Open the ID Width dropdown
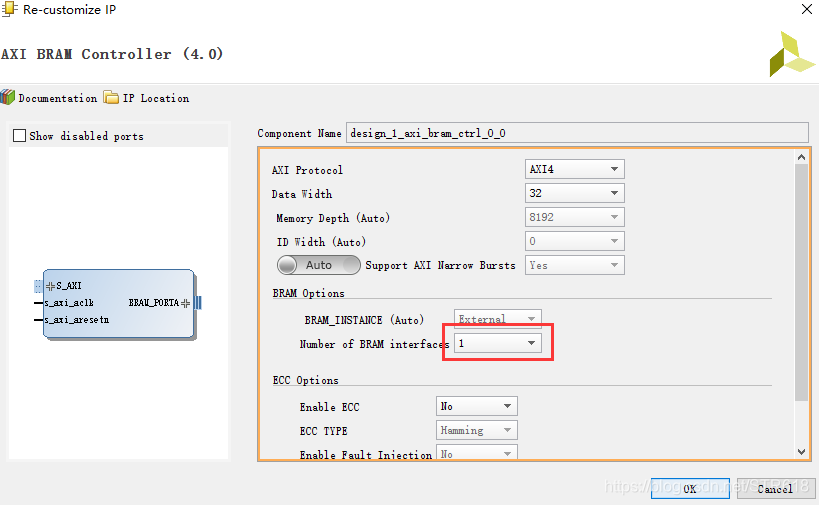The height and width of the screenshot is (505, 819). point(575,241)
